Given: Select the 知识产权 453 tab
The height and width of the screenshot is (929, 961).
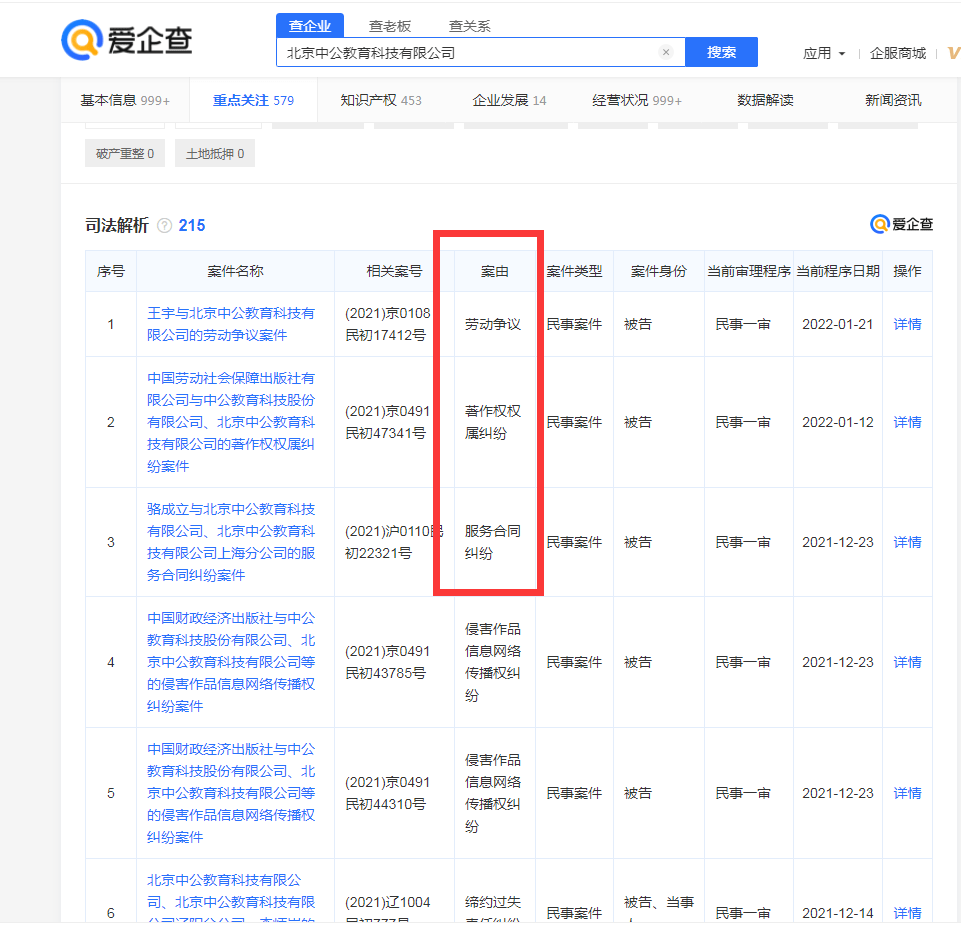Looking at the screenshot, I should tap(381, 100).
